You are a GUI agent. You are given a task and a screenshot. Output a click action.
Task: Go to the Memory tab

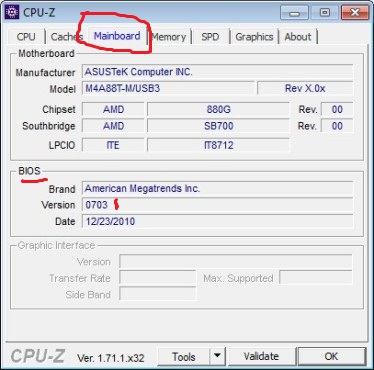169,37
